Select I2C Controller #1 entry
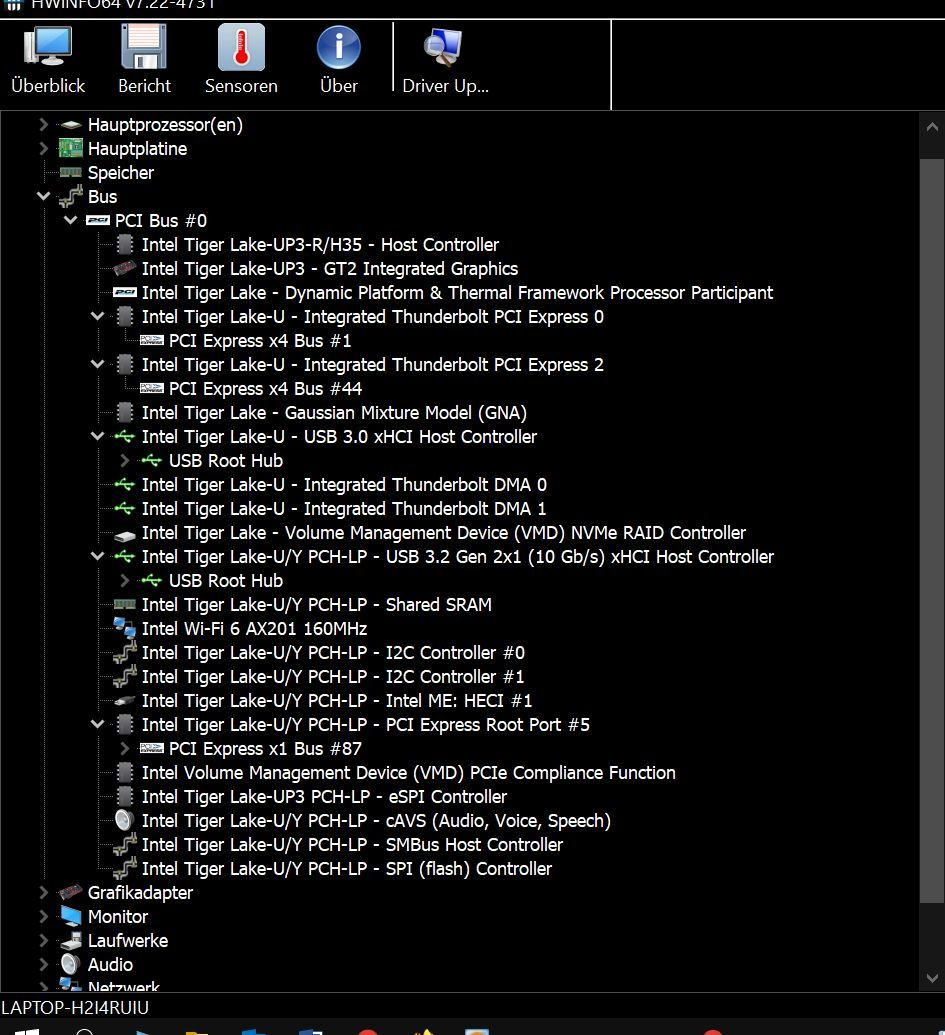Image resolution: width=945 pixels, height=1035 pixels. [333, 677]
